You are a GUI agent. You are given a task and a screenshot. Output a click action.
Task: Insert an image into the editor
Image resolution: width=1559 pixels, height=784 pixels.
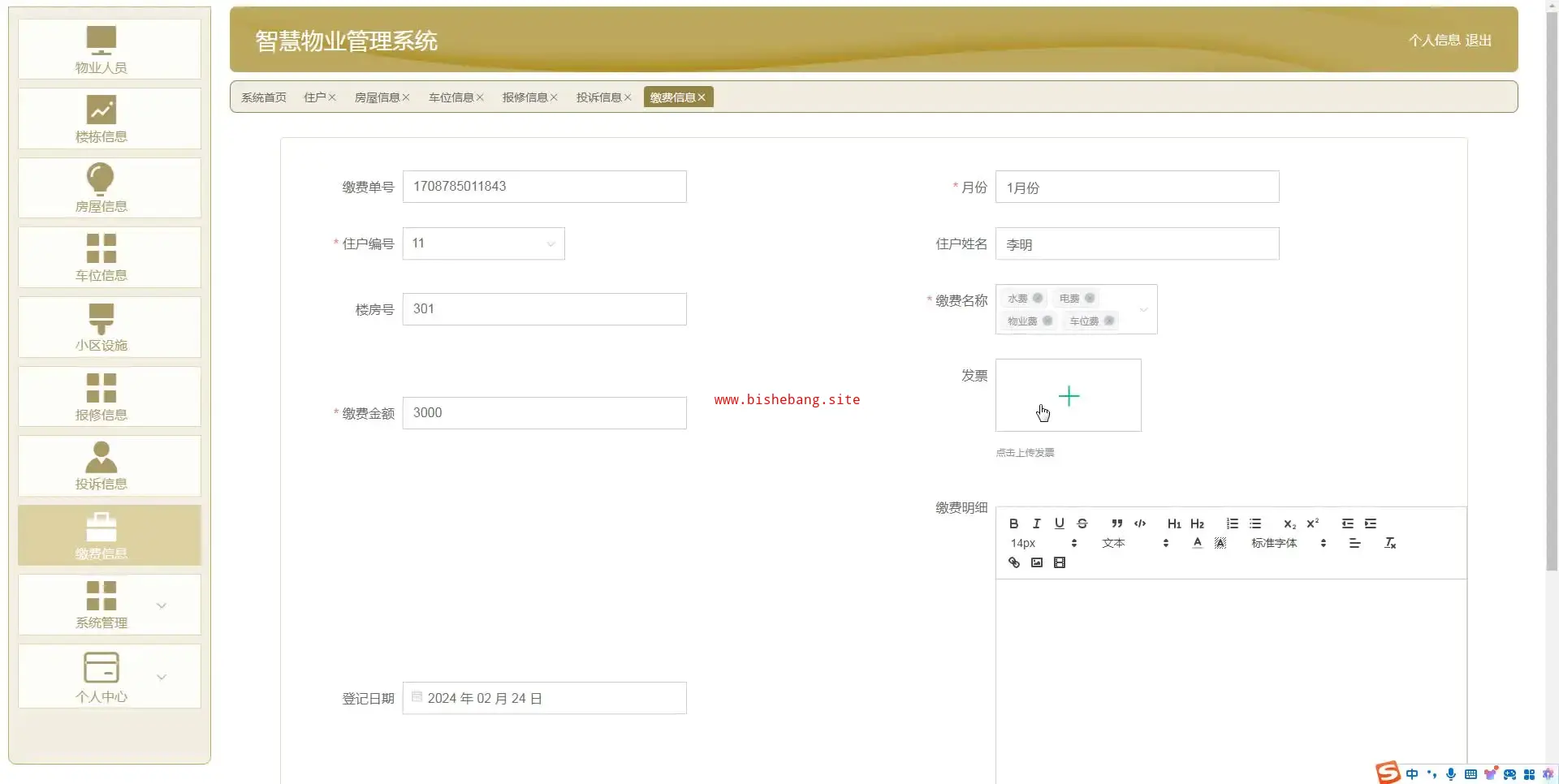[x=1037, y=562]
